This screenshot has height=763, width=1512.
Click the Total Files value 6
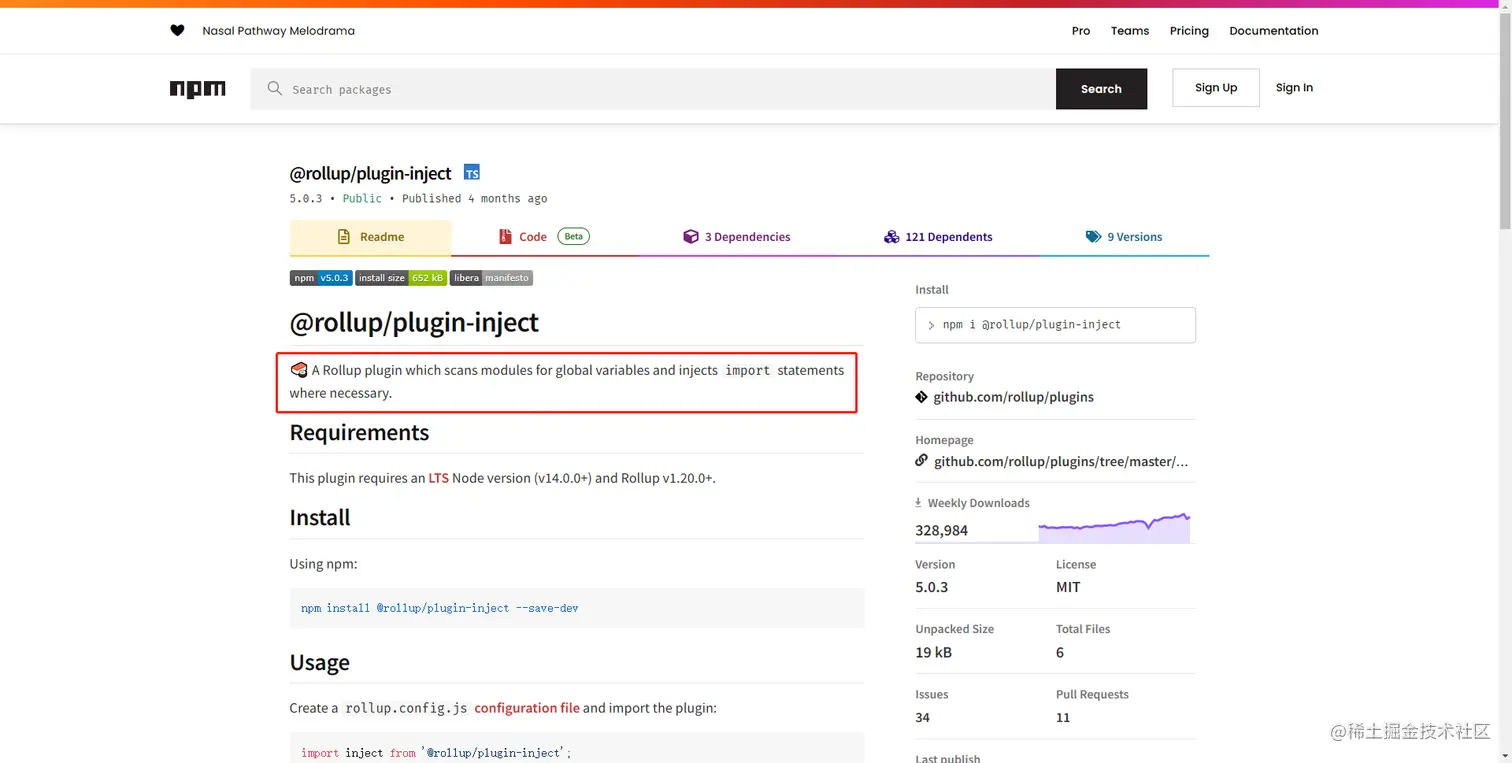(x=1060, y=652)
